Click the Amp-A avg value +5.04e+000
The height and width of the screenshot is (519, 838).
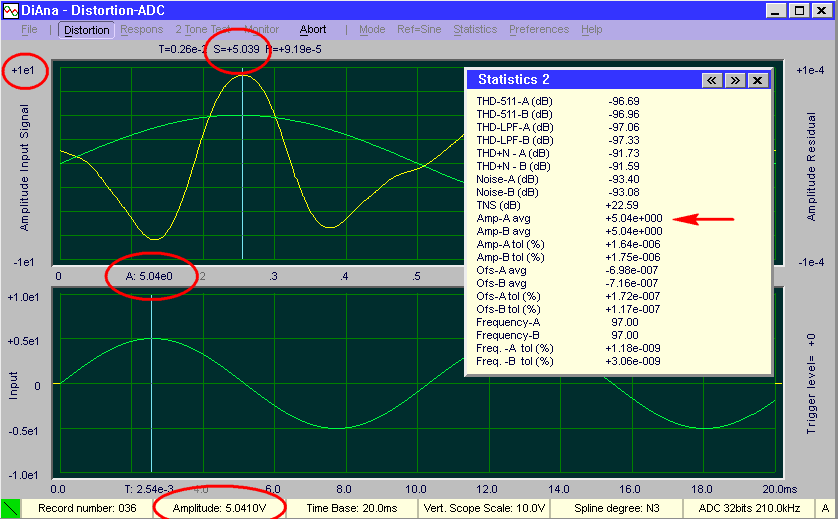pos(634,218)
